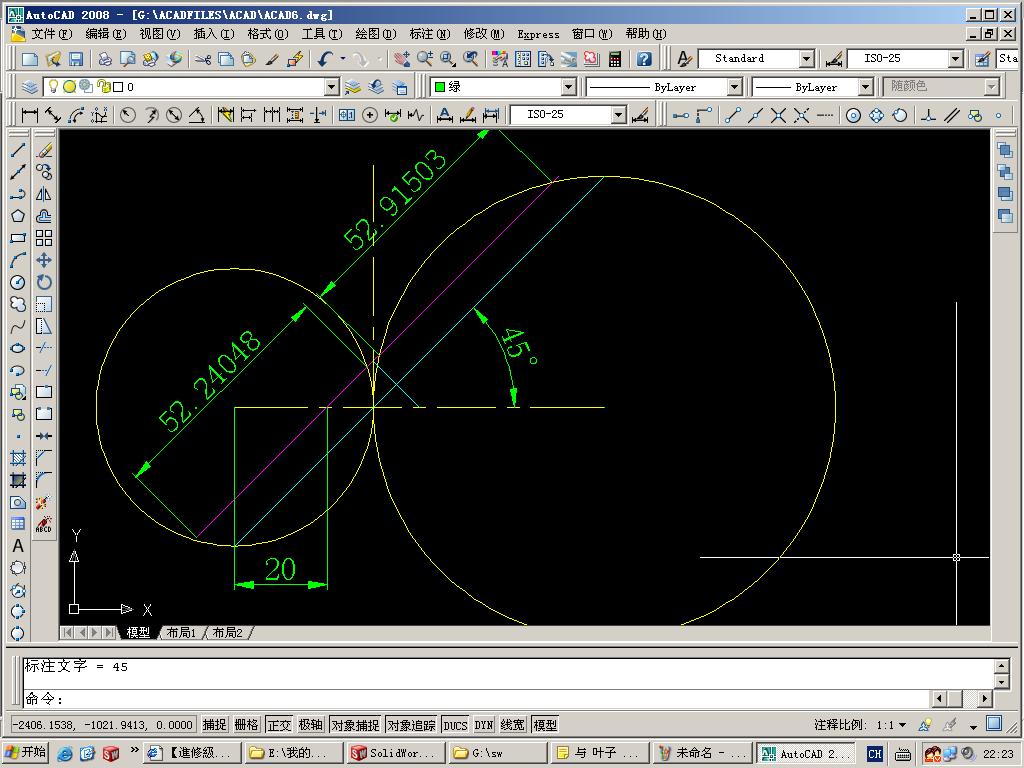
Task: Select the Radius dimension tool
Action: pyautogui.click(x=128, y=116)
